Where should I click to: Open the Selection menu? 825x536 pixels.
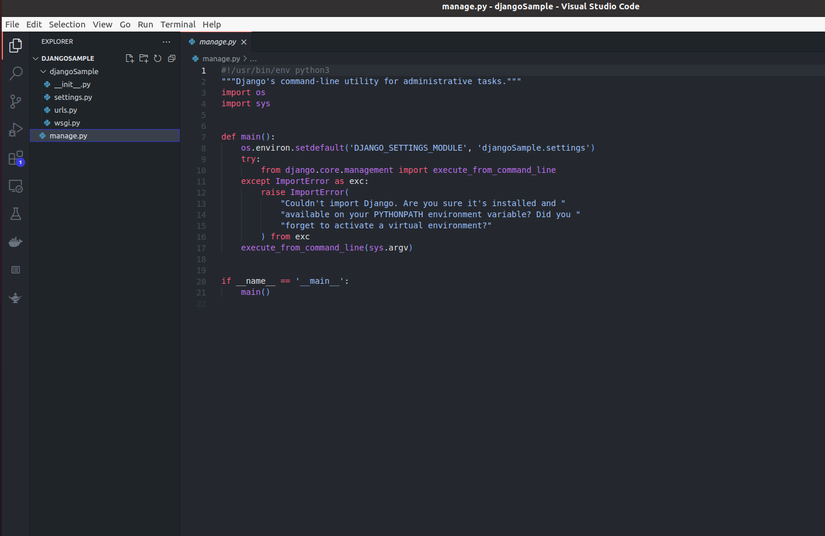[67, 24]
